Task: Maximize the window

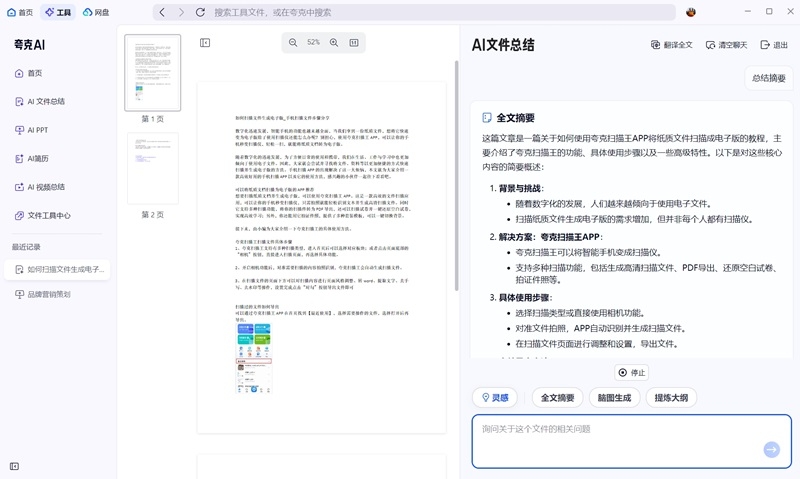Action: click(769, 11)
